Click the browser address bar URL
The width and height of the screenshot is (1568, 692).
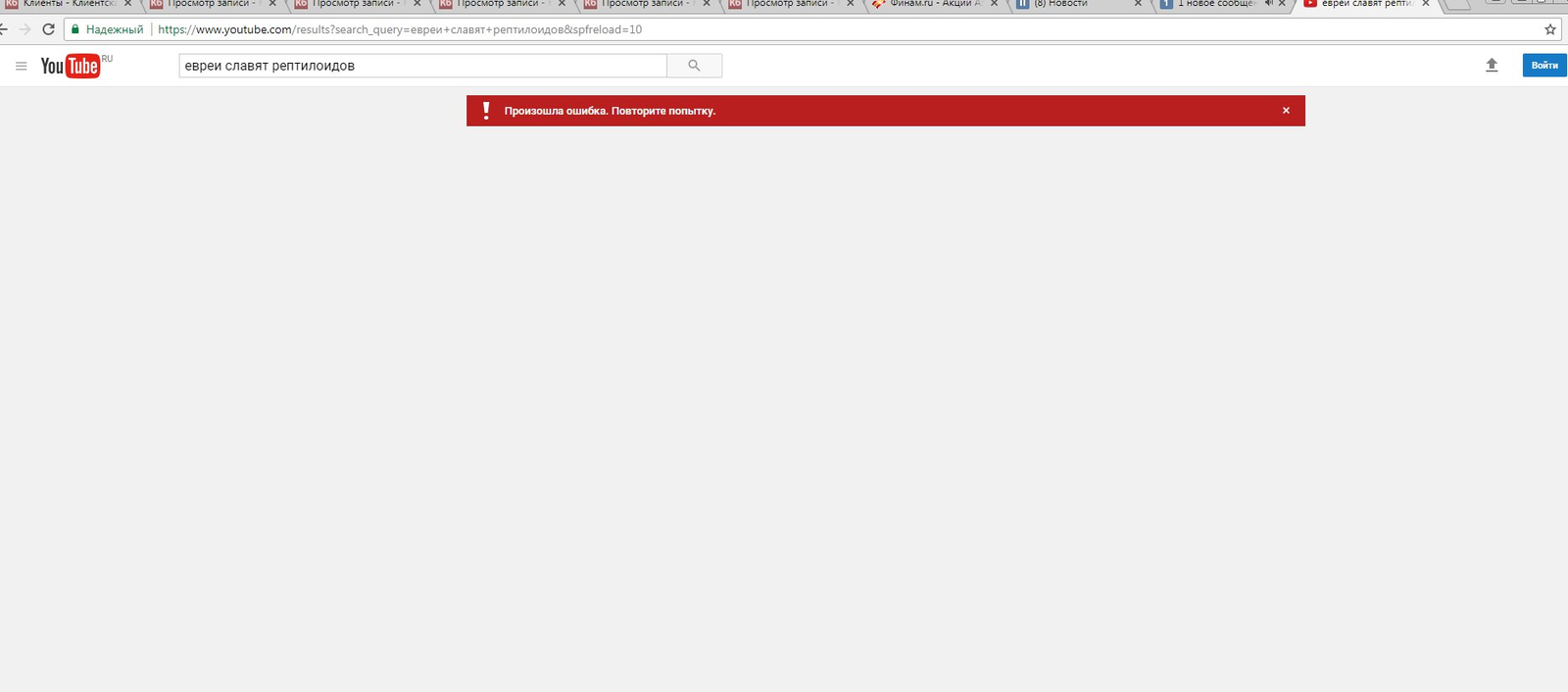(x=400, y=29)
